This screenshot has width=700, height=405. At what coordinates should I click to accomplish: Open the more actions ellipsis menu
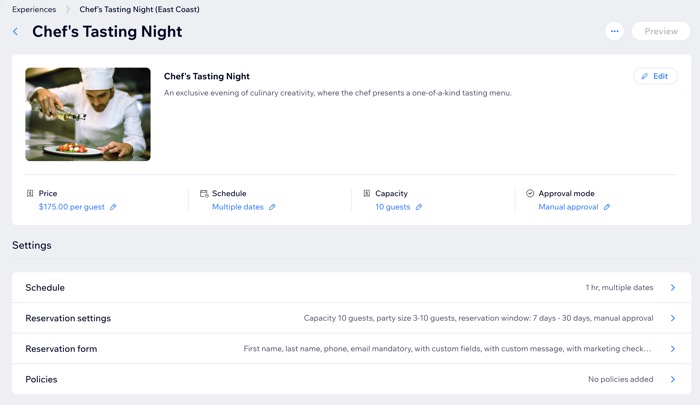click(614, 31)
